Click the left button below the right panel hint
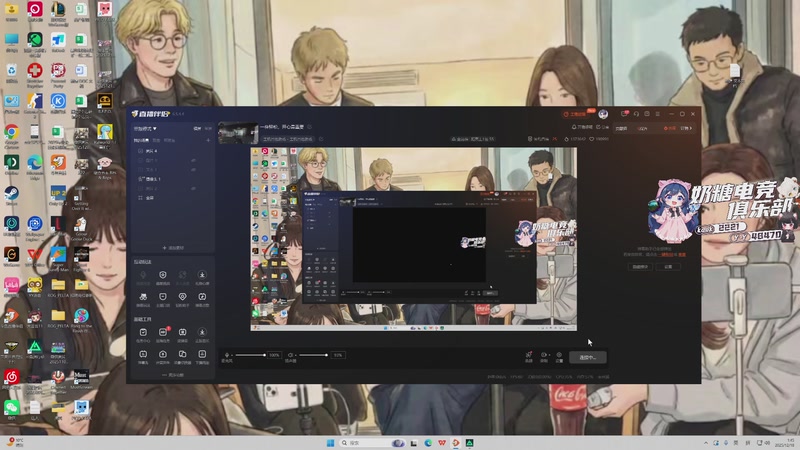800x450 pixels. 640,267
